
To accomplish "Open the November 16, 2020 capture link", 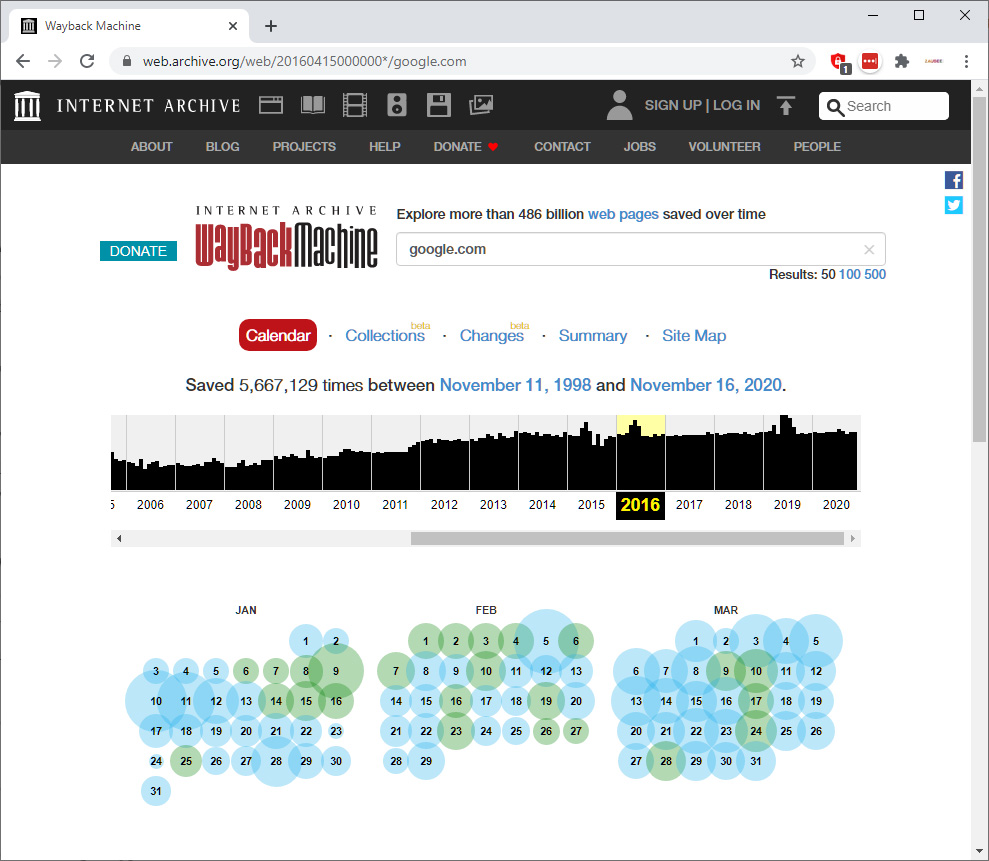I will [706, 385].
